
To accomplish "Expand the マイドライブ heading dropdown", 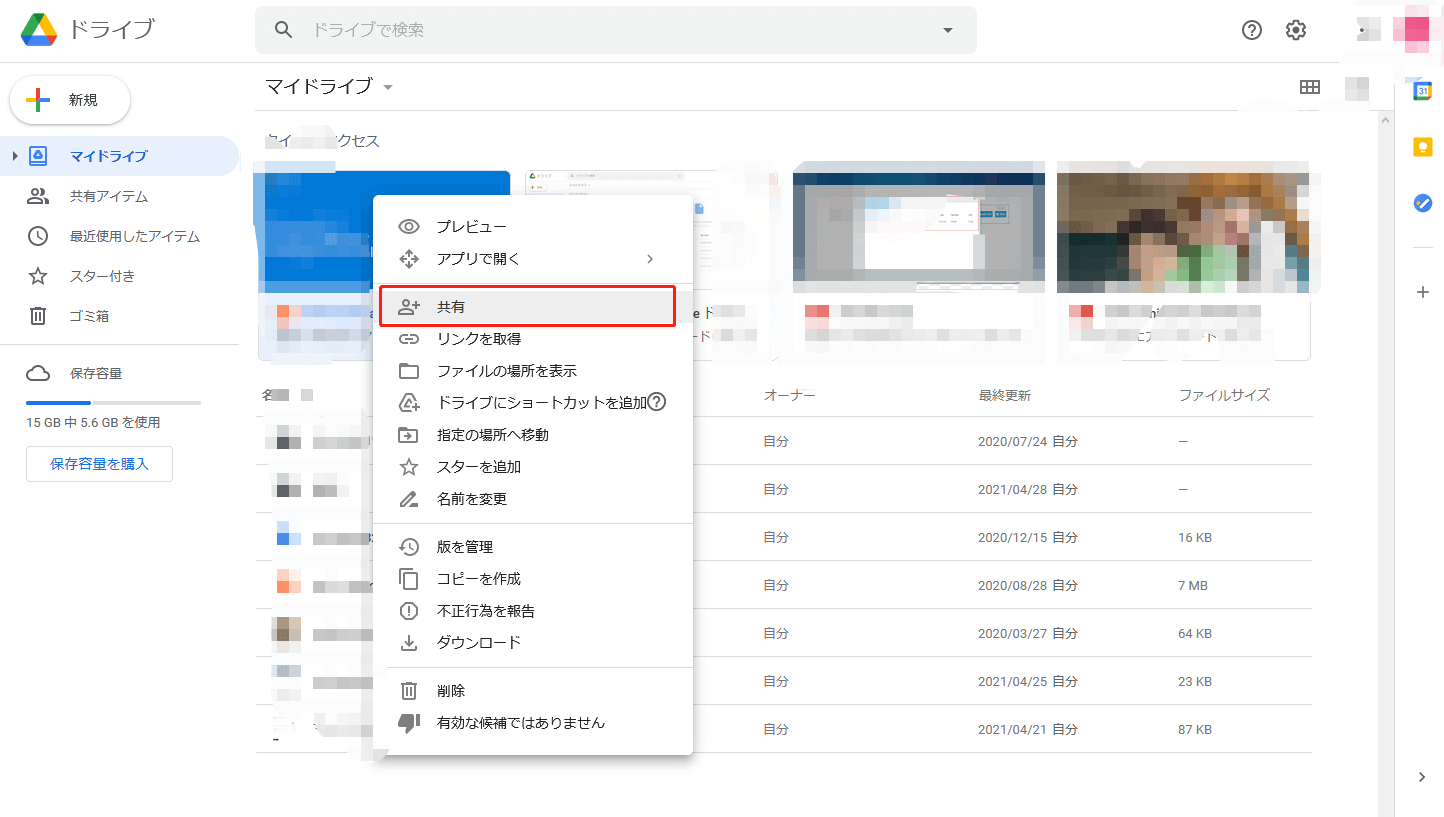I will pyautogui.click(x=388, y=87).
